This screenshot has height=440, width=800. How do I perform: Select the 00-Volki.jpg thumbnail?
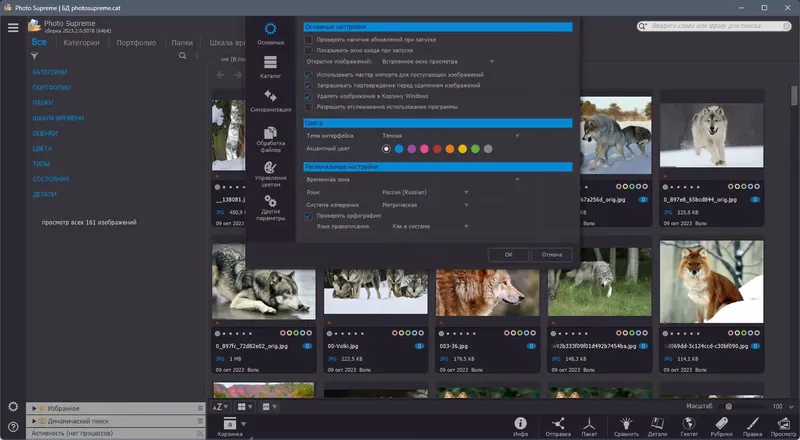tap(376, 291)
